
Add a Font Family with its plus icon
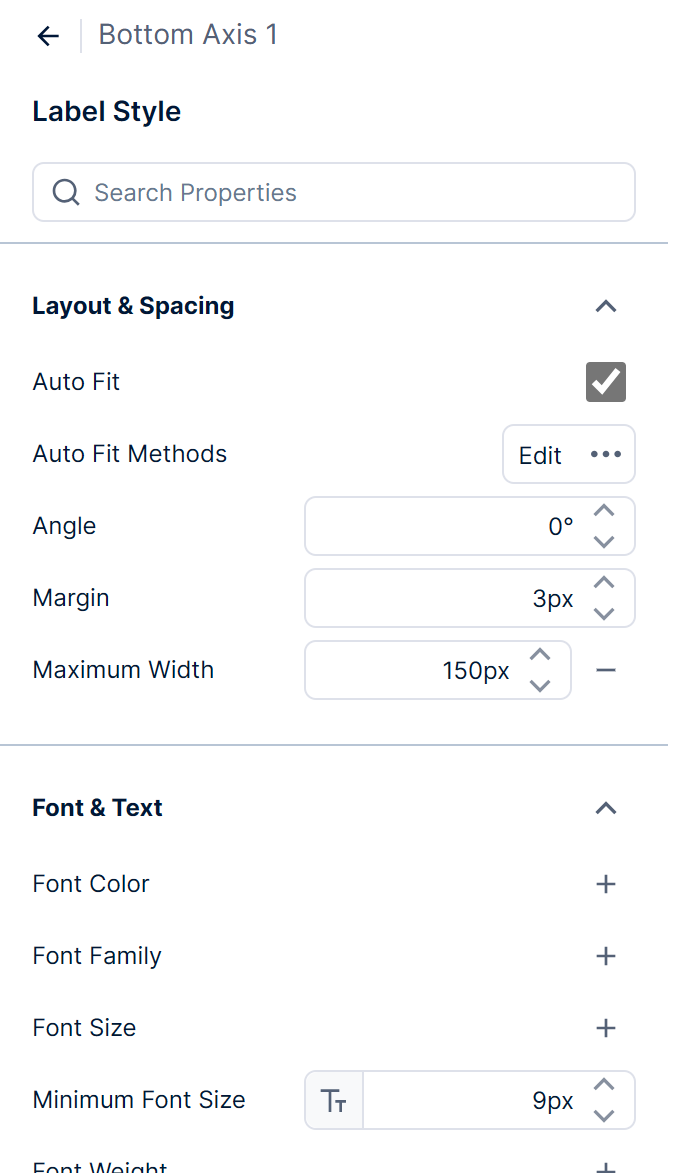click(606, 956)
